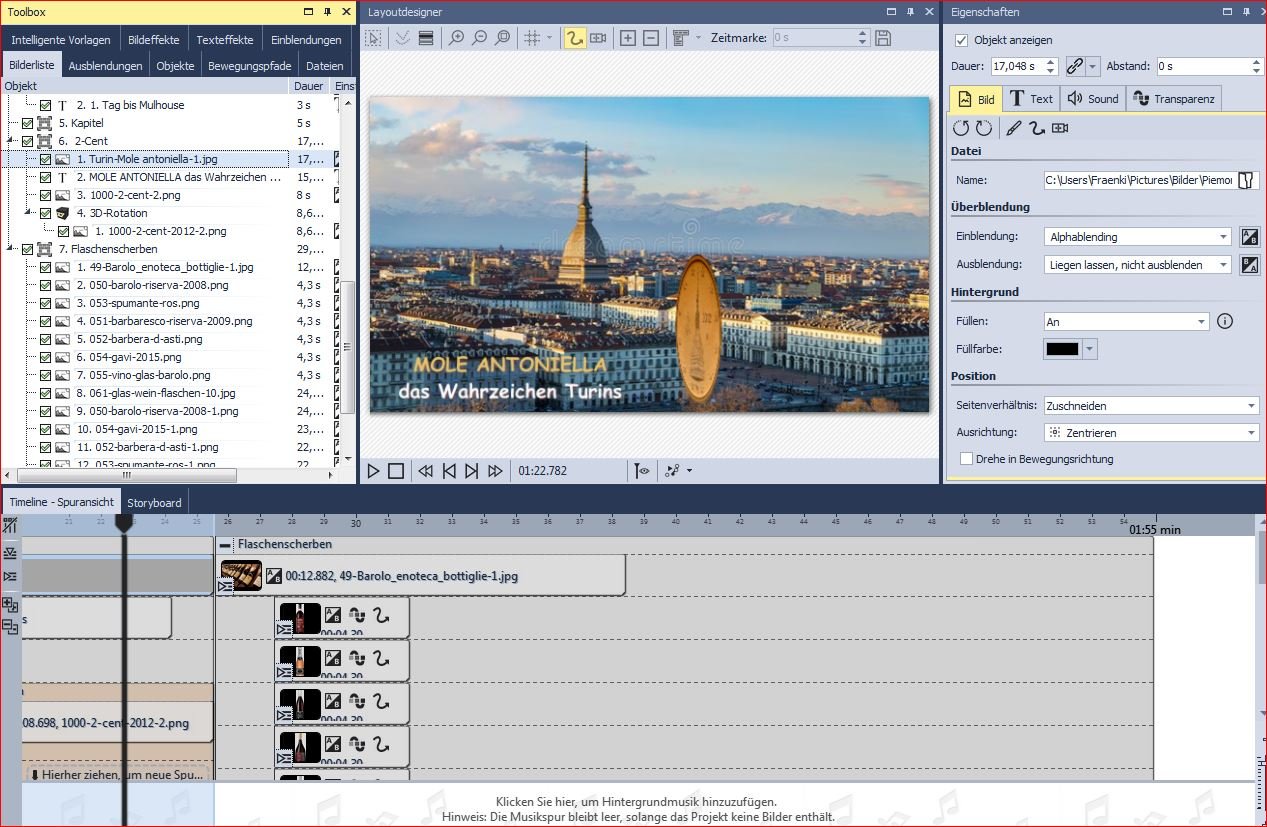Viewport: 1267px width, 827px height.
Task: Switch to the Storyboard tab
Action: tap(154, 502)
